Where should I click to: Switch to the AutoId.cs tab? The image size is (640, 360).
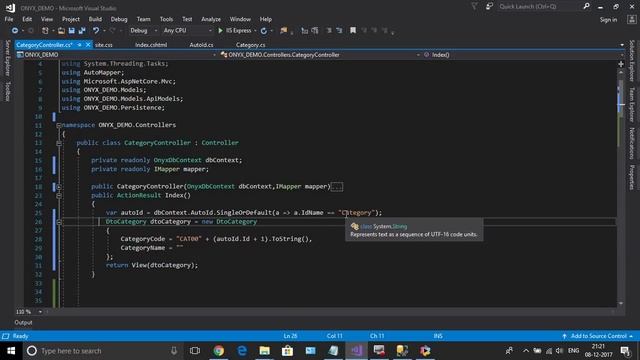[201, 45]
